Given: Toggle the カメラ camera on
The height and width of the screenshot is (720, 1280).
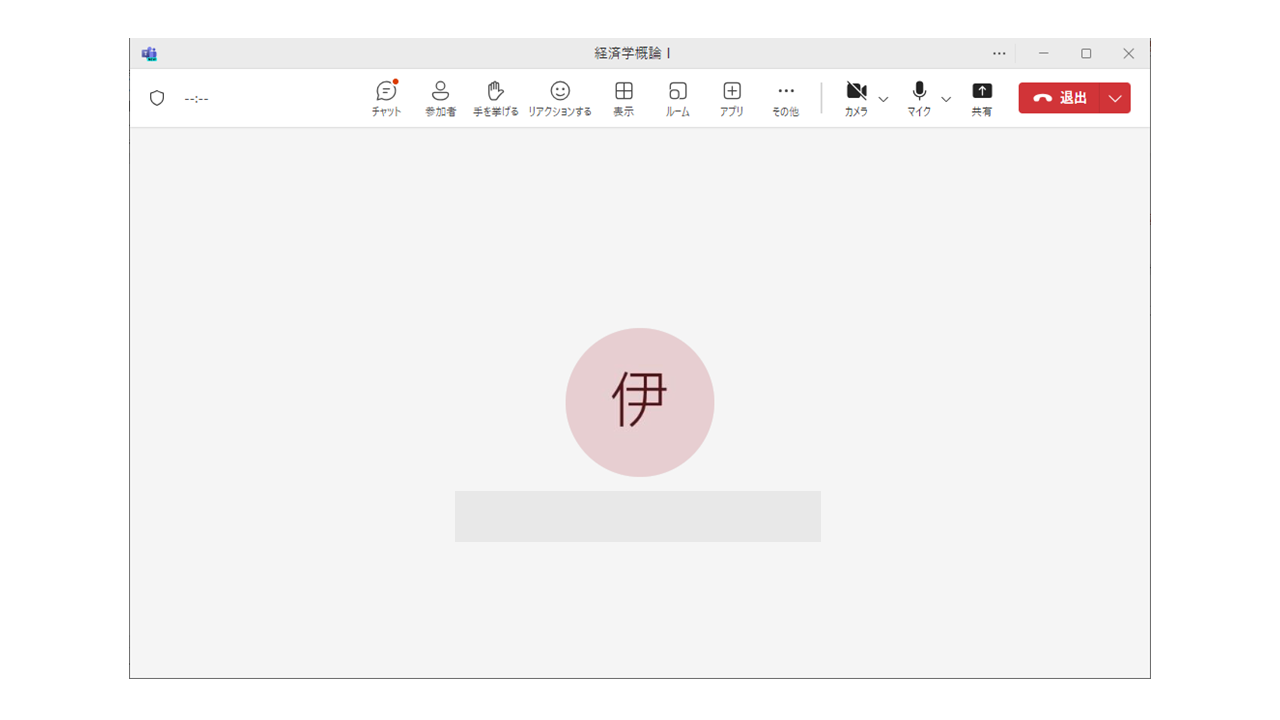Looking at the screenshot, I should click(x=856, y=98).
